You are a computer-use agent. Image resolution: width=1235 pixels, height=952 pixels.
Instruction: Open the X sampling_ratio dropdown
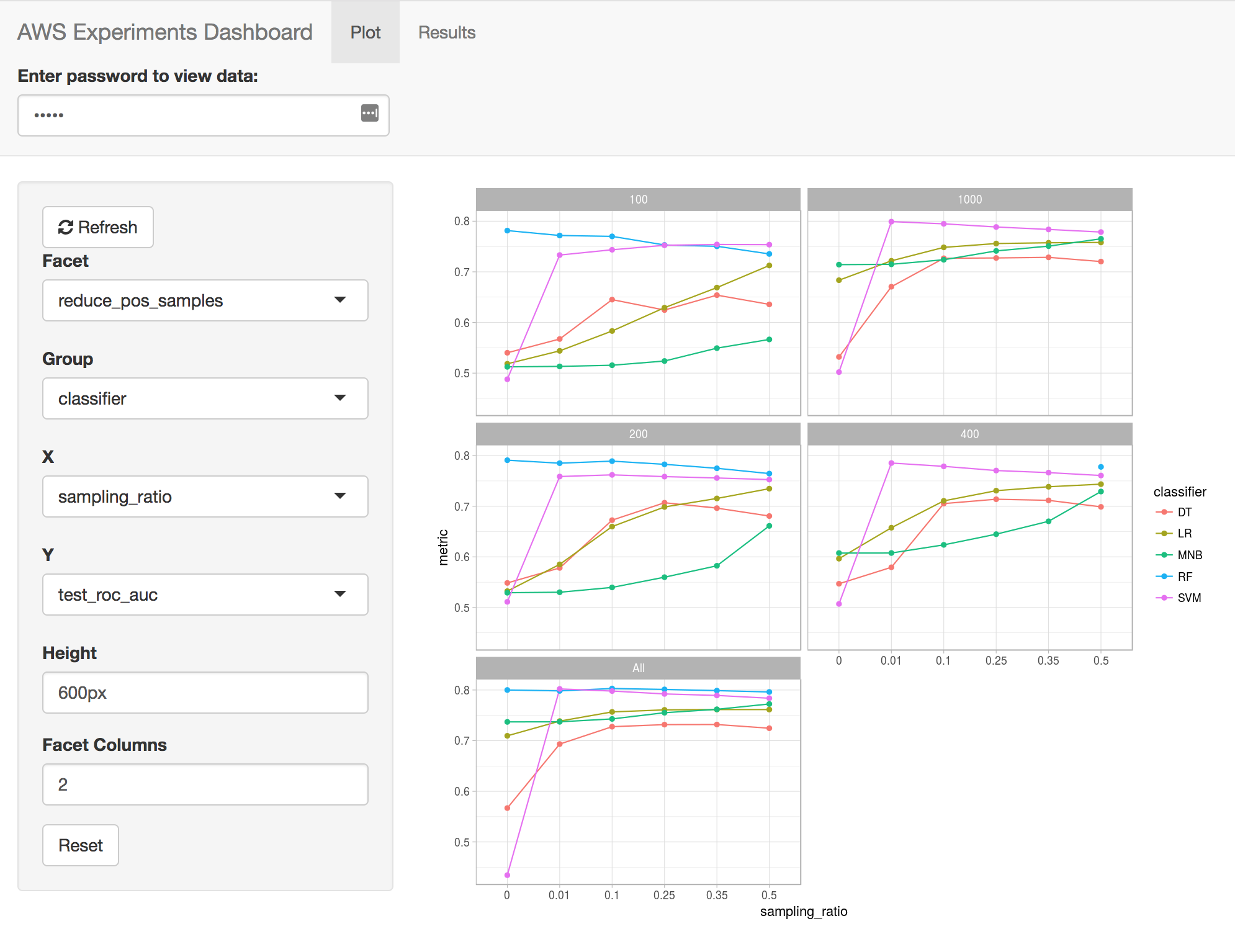[205, 496]
